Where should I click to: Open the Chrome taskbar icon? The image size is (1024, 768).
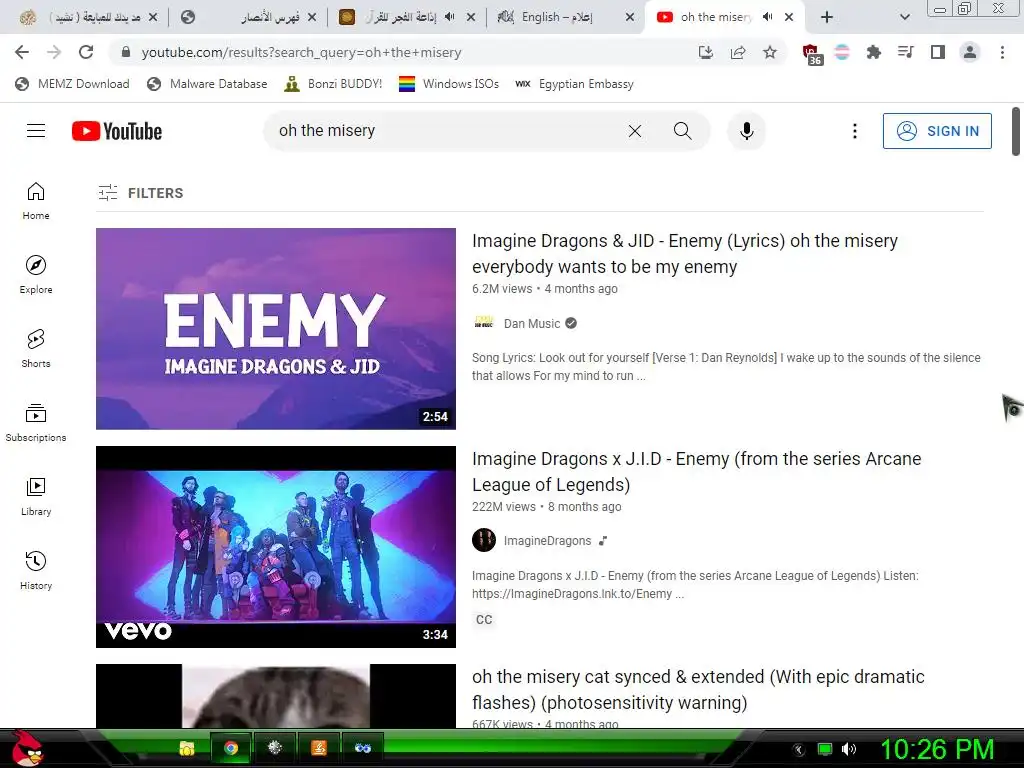(x=231, y=748)
